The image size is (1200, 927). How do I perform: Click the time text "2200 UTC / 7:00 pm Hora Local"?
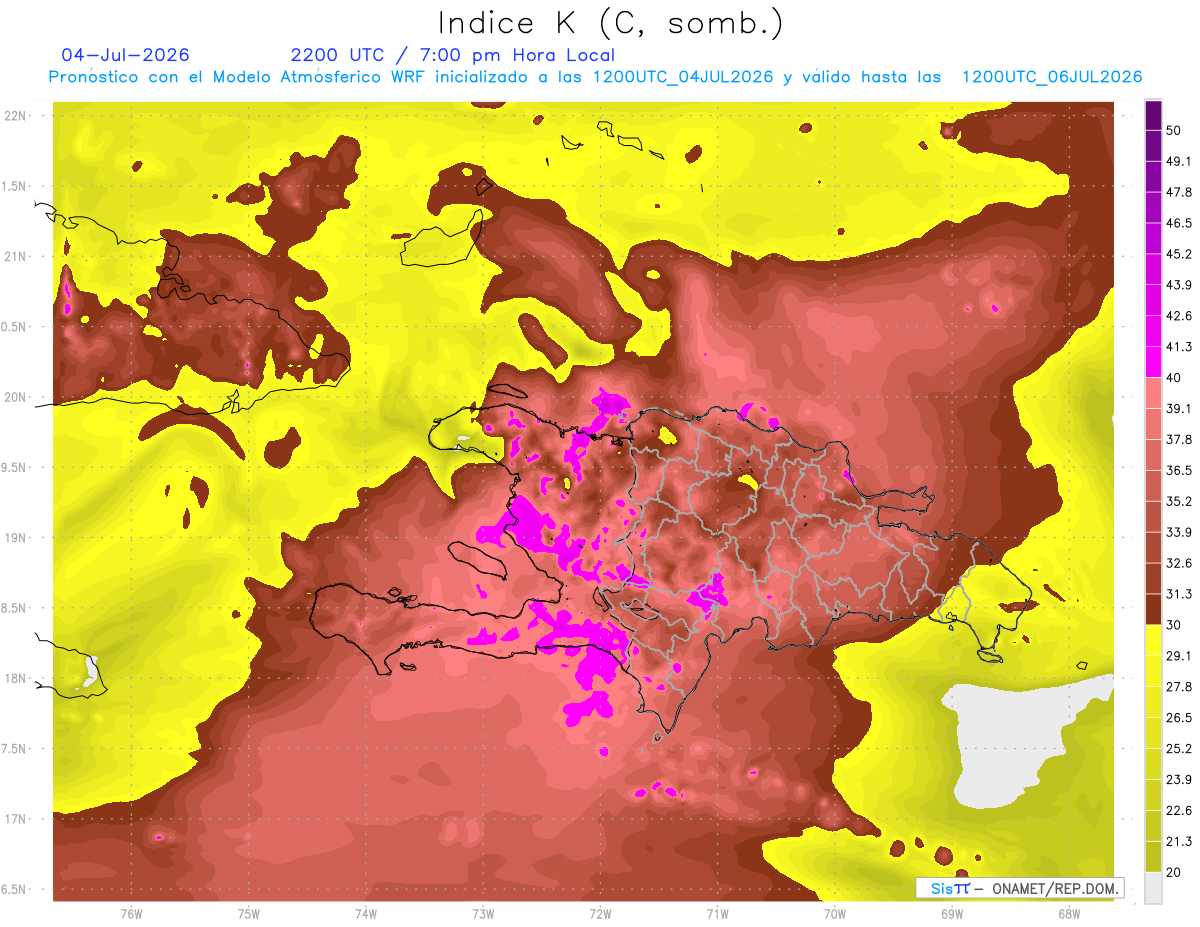click(x=453, y=55)
